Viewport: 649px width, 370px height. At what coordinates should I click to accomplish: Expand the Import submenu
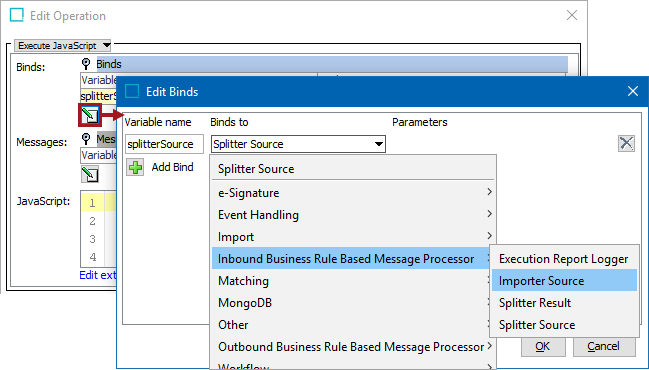[354, 237]
